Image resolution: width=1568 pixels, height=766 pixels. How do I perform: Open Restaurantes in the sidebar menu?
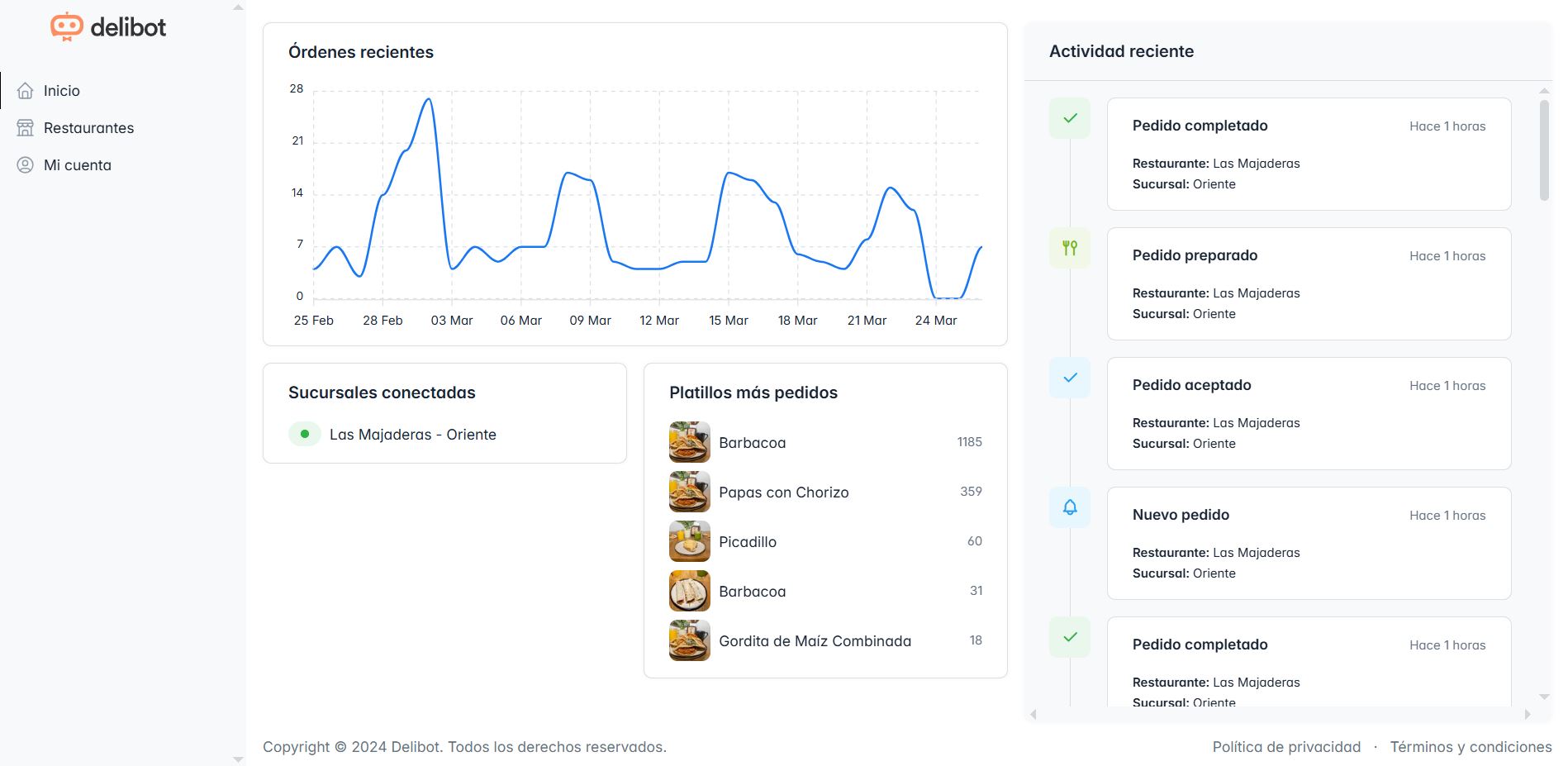pyautogui.click(x=88, y=128)
